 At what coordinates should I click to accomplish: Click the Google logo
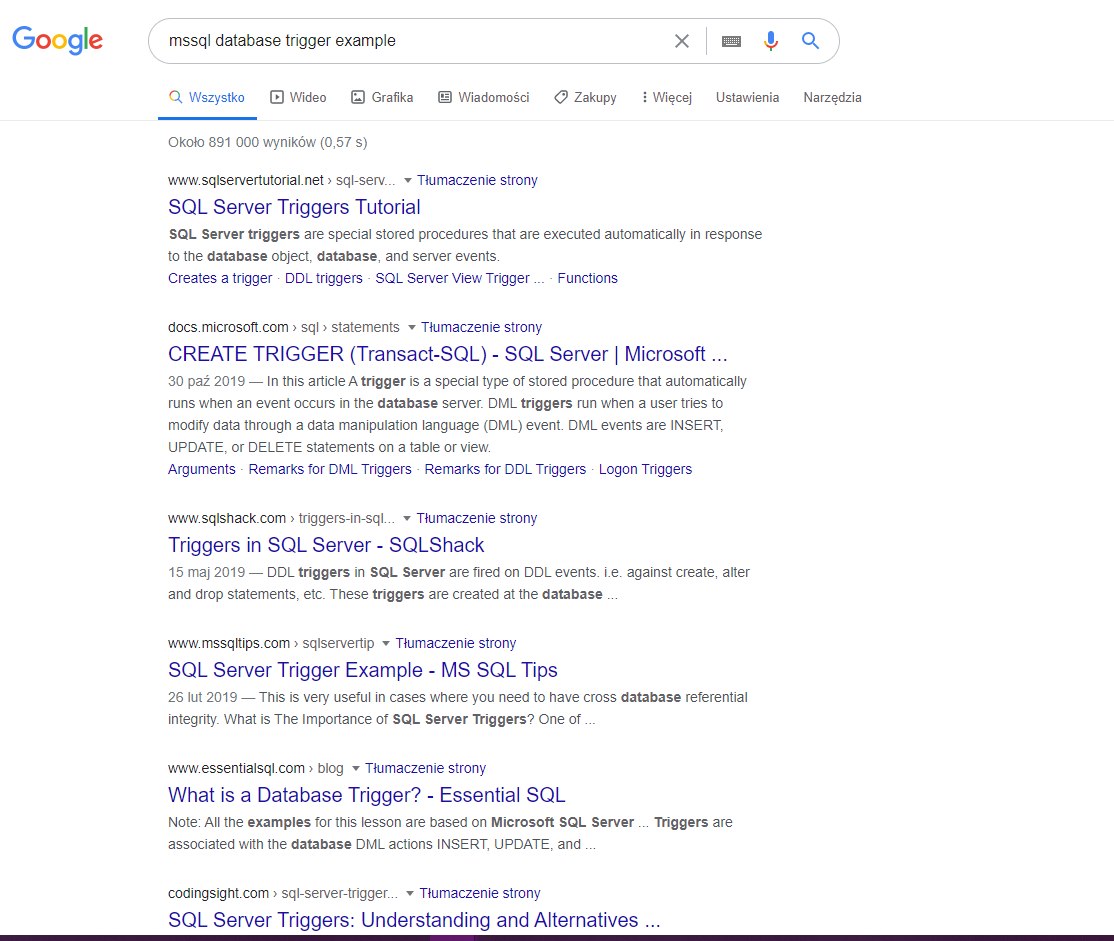(58, 41)
